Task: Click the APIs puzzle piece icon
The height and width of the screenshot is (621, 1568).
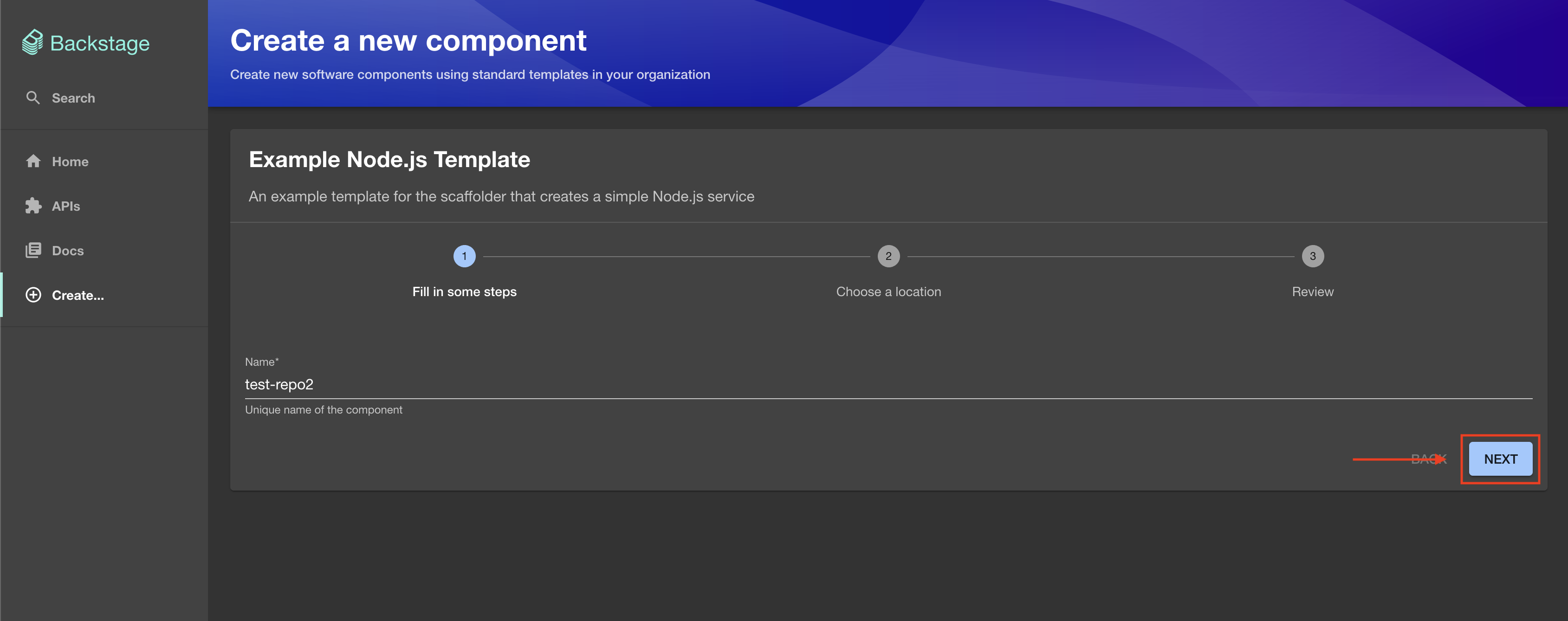Action: [33, 206]
